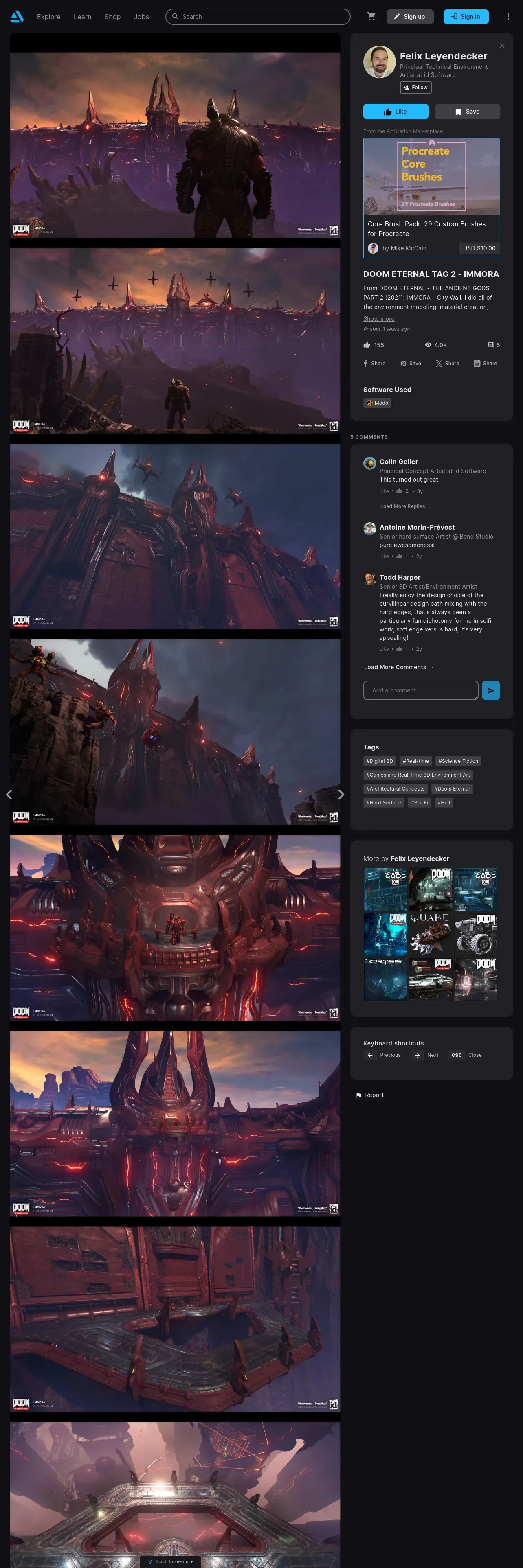Select the #Doom Eternal tag
The image size is (523, 1568).
(452, 789)
